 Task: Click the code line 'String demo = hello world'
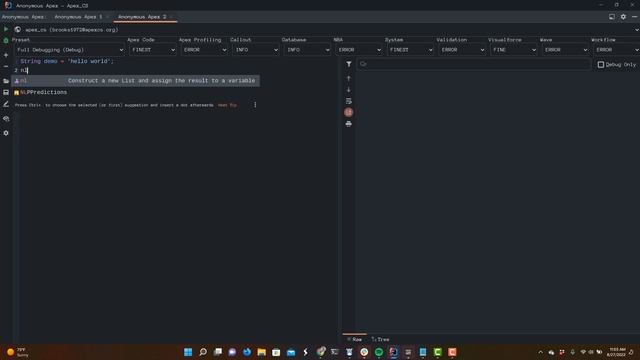coord(67,61)
